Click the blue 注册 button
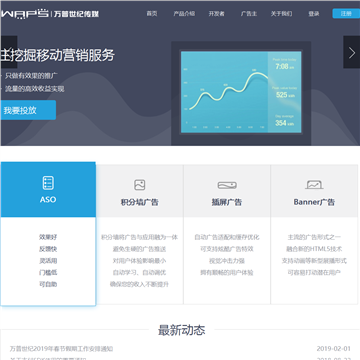 click(x=346, y=14)
